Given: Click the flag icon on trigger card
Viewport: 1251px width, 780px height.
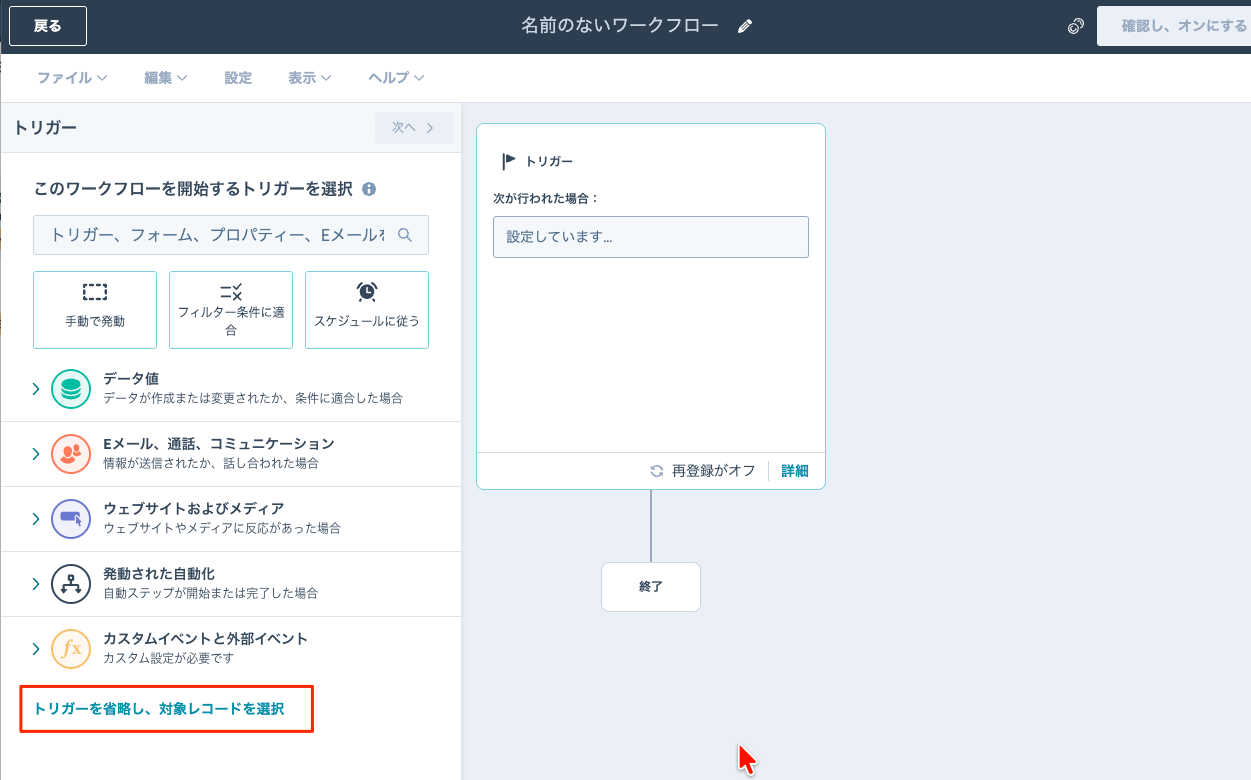Looking at the screenshot, I should tap(509, 161).
